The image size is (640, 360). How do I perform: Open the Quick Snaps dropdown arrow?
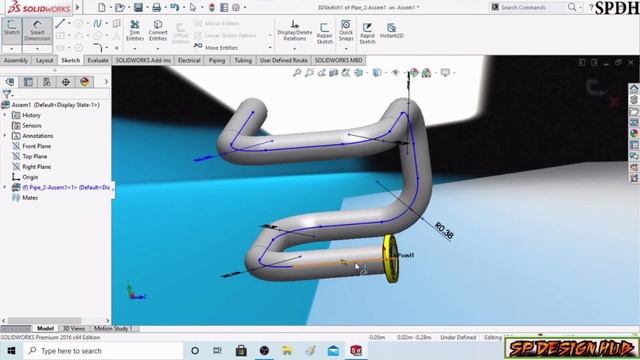tap(346, 49)
